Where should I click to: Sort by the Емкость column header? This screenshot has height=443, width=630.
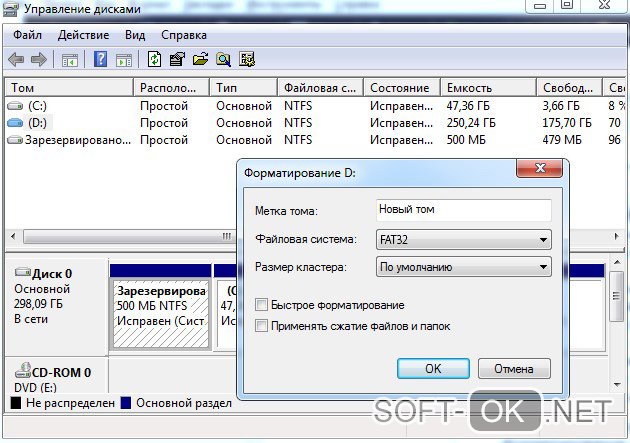(x=489, y=88)
